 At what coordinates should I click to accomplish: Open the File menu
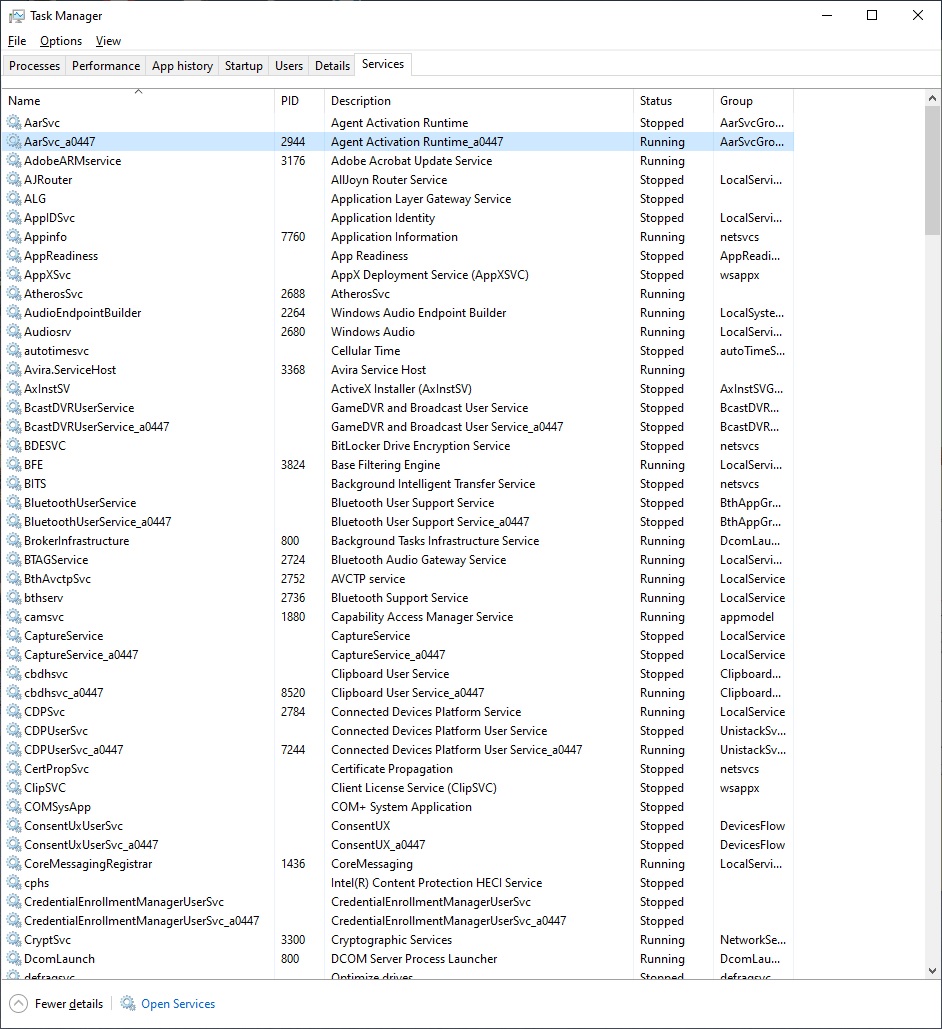[x=17, y=41]
